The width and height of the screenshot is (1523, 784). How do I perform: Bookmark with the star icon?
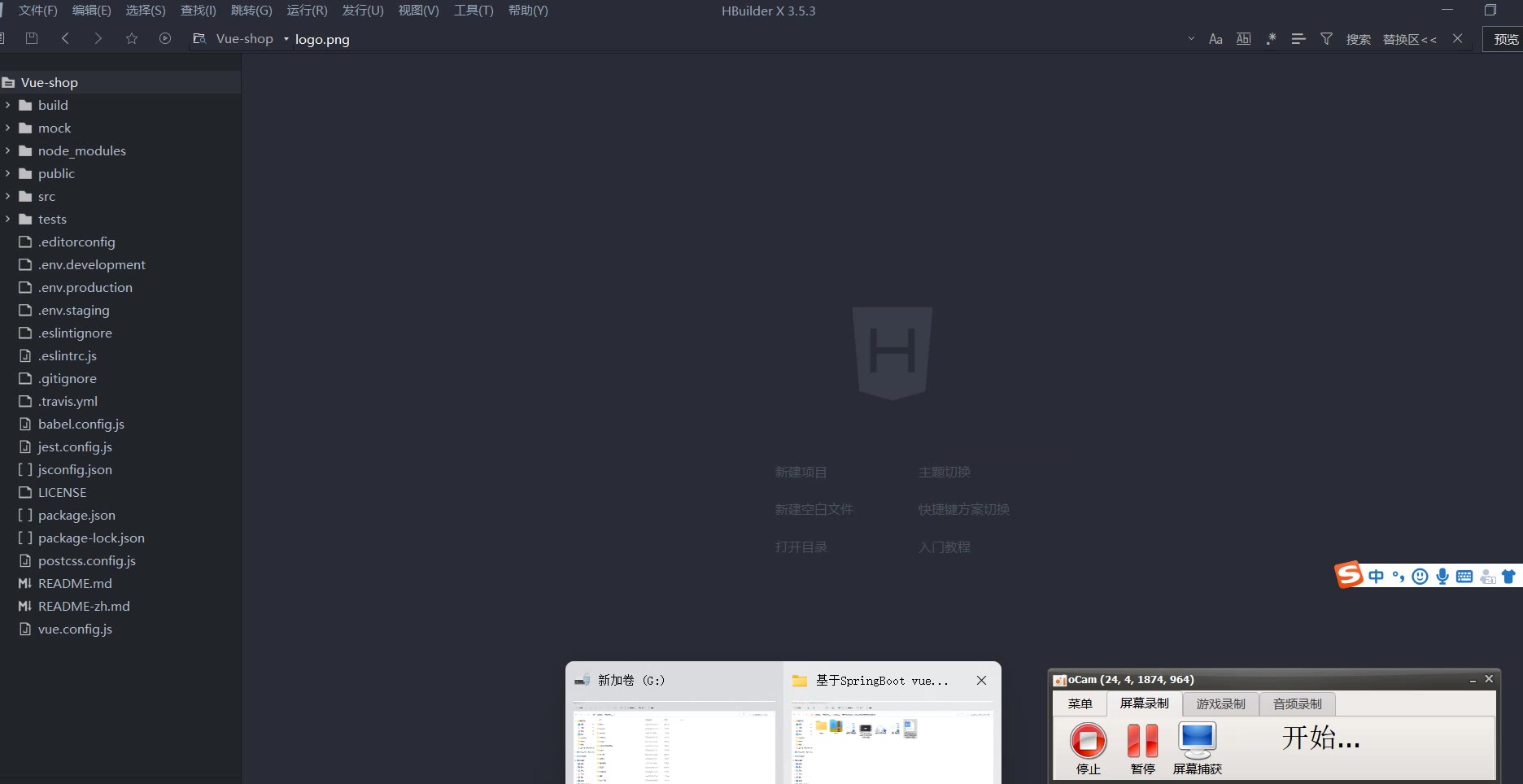point(132,38)
